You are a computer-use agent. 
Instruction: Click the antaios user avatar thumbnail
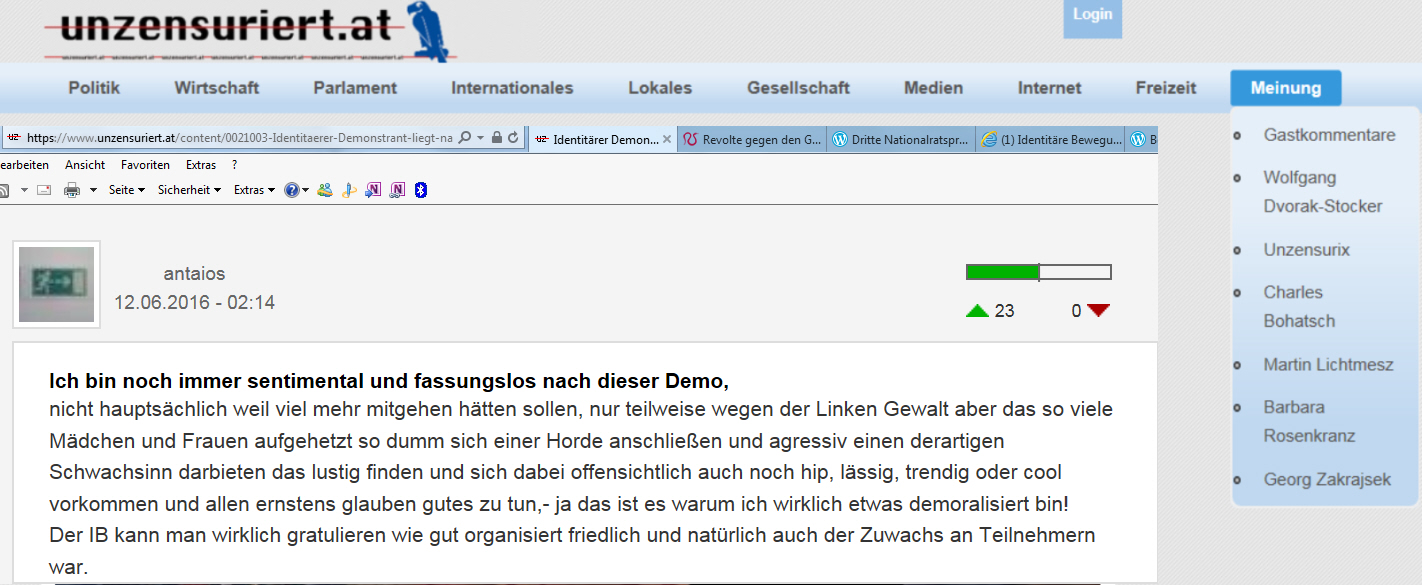[x=56, y=284]
